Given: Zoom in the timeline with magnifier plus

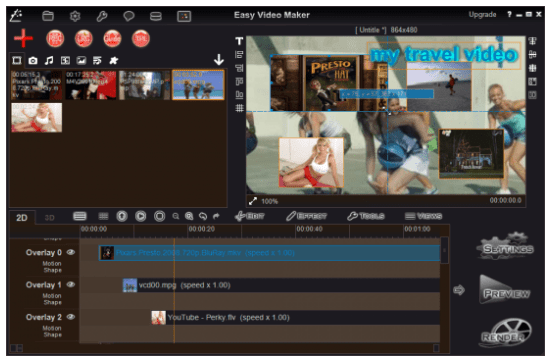Looking at the screenshot, I should 189,216.
